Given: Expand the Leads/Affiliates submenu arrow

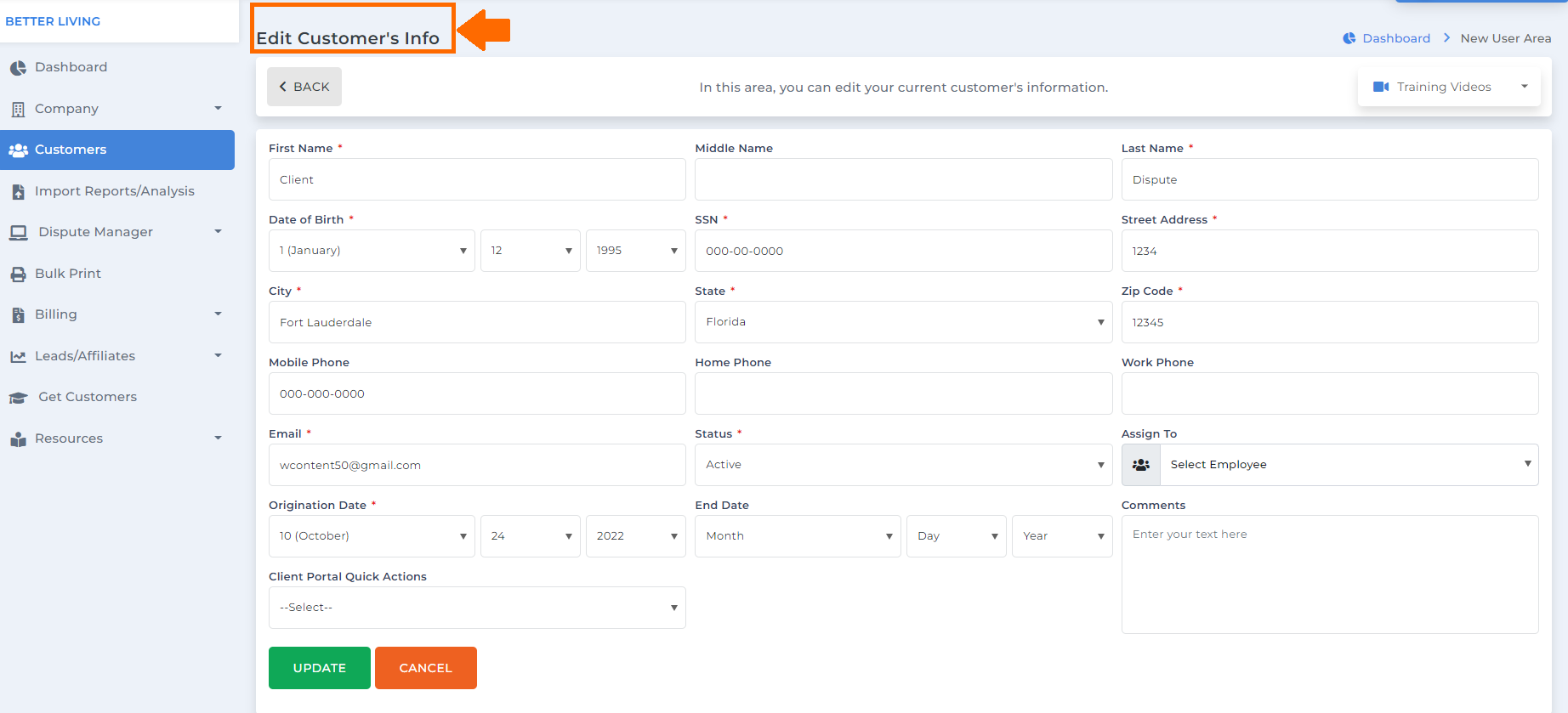Looking at the screenshot, I should [218, 356].
